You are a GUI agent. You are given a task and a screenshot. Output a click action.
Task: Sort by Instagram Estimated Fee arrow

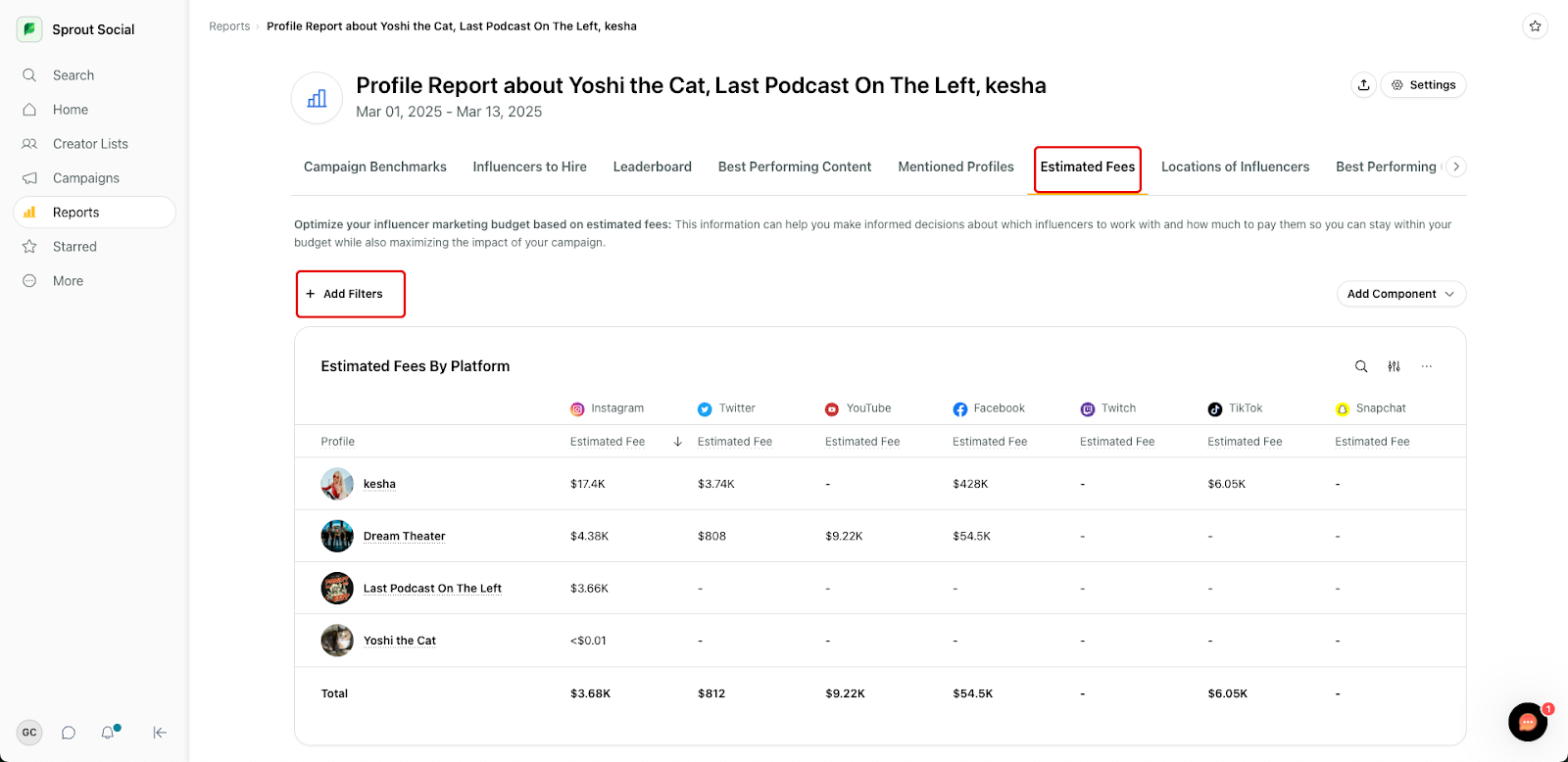tap(677, 442)
